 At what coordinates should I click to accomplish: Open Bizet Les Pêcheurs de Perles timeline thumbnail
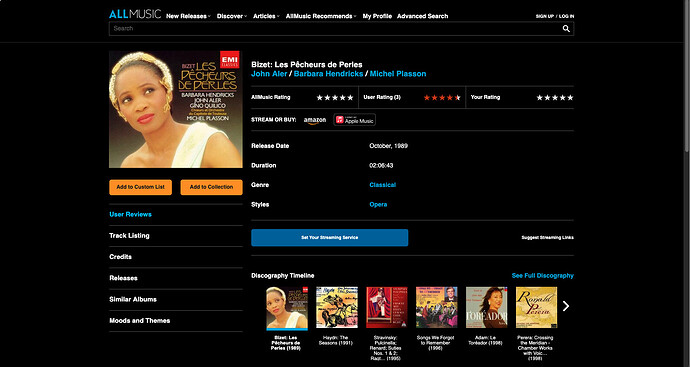pyautogui.click(x=287, y=308)
